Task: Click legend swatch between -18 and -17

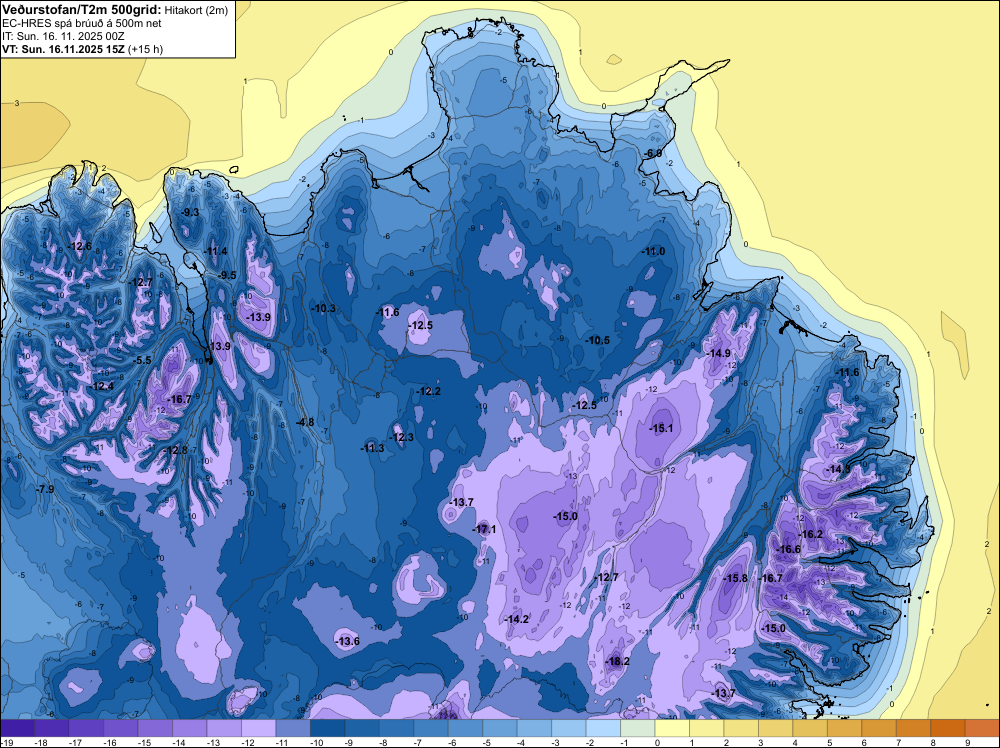Action: tap(52, 728)
